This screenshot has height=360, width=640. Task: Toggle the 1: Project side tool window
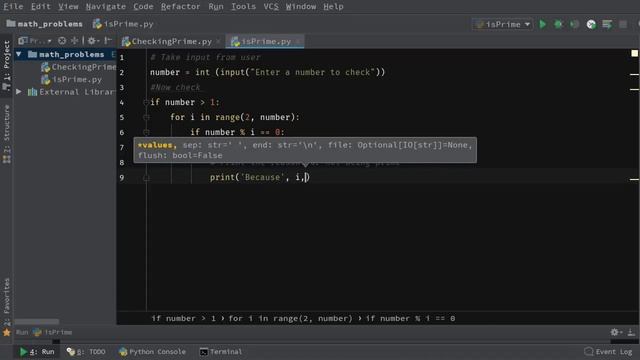[x=7, y=65]
